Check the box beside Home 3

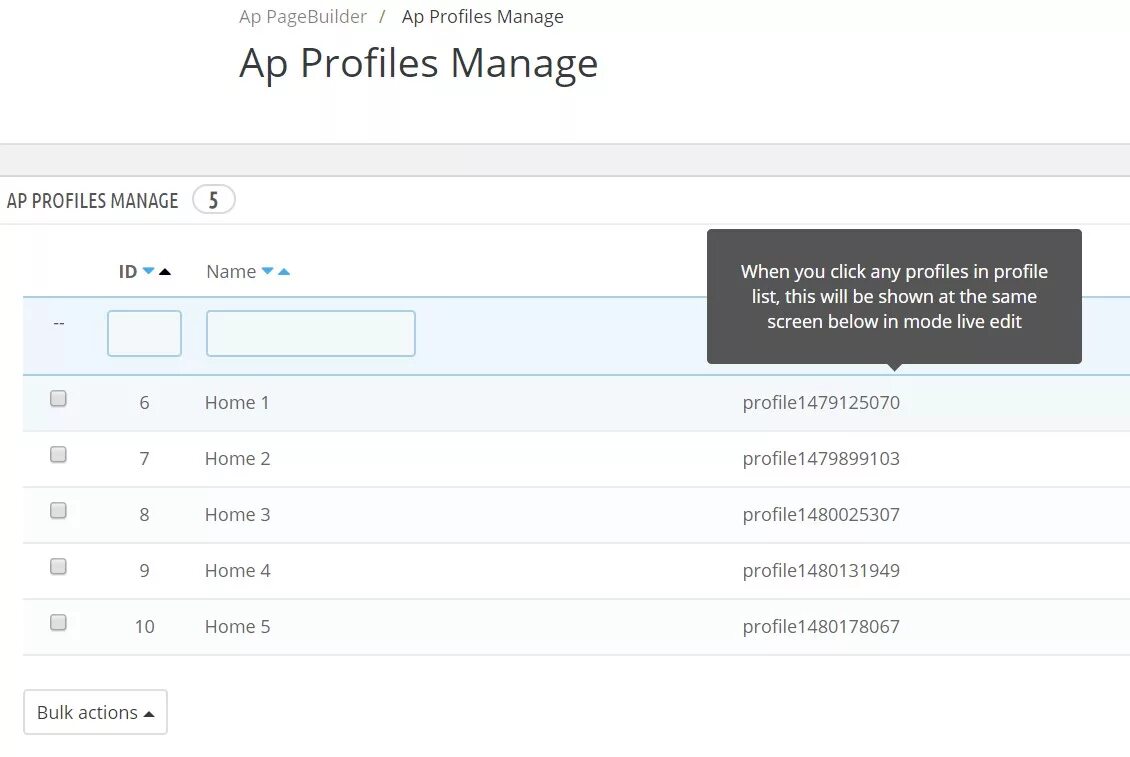(x=59, y=511)
